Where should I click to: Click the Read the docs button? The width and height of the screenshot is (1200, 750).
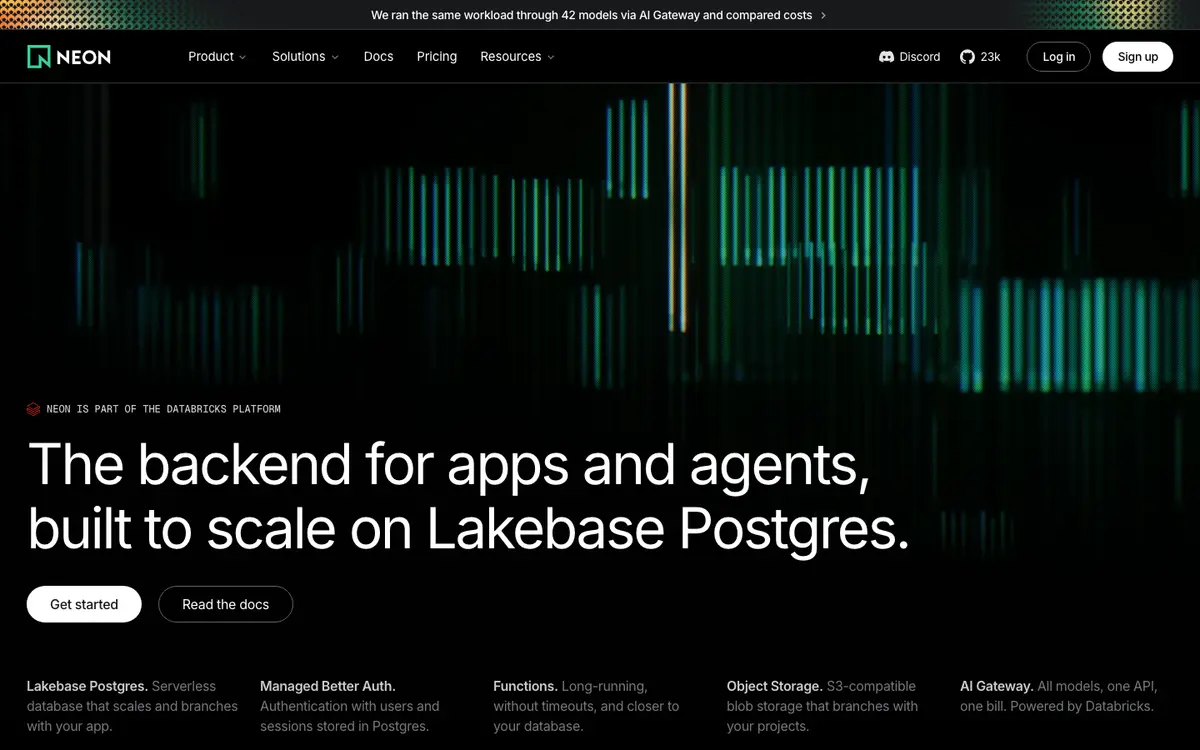point(226,604)
